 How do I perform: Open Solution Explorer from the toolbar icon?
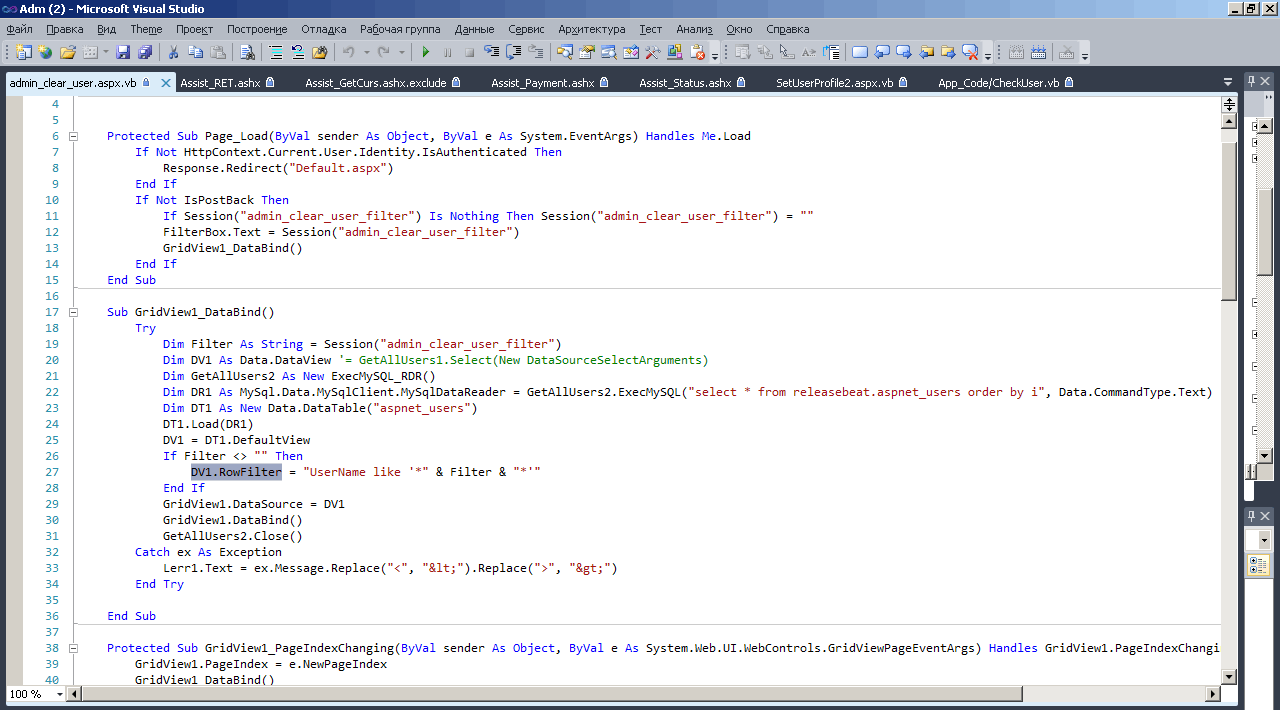click(x=565, y=52)
